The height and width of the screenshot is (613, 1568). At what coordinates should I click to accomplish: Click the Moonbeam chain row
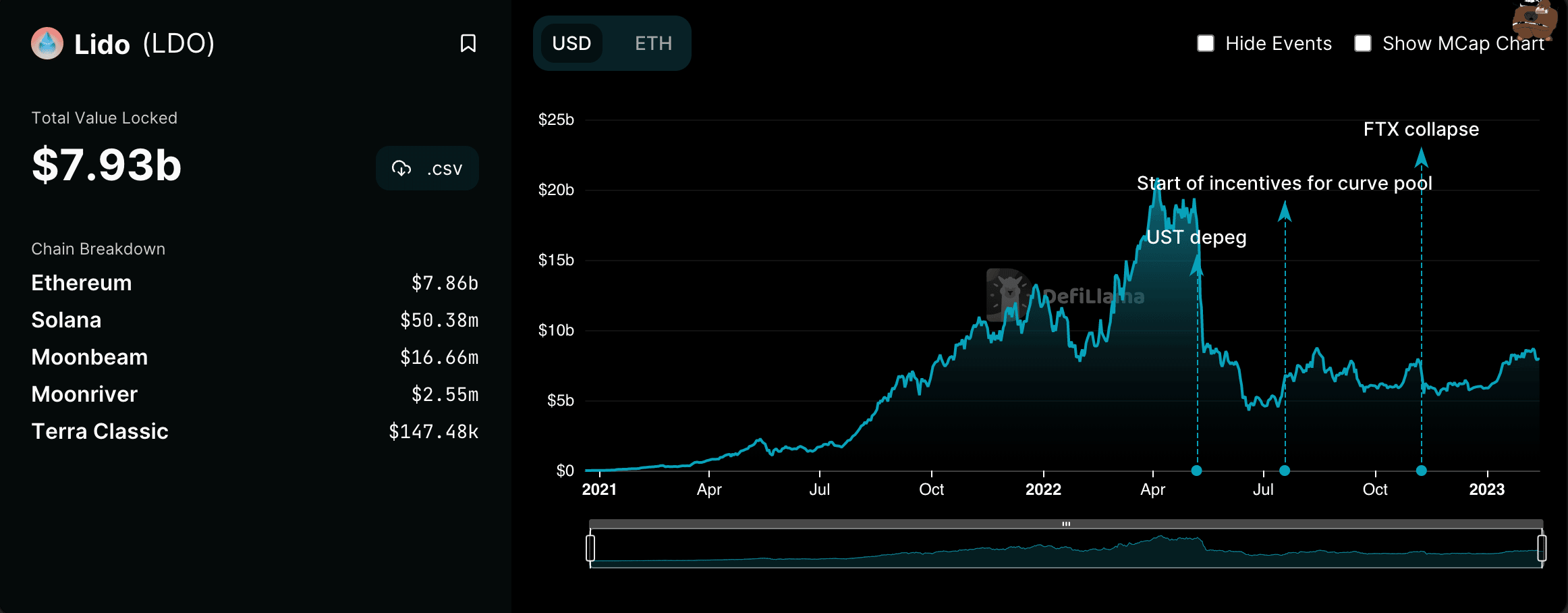tap(255, 357)
